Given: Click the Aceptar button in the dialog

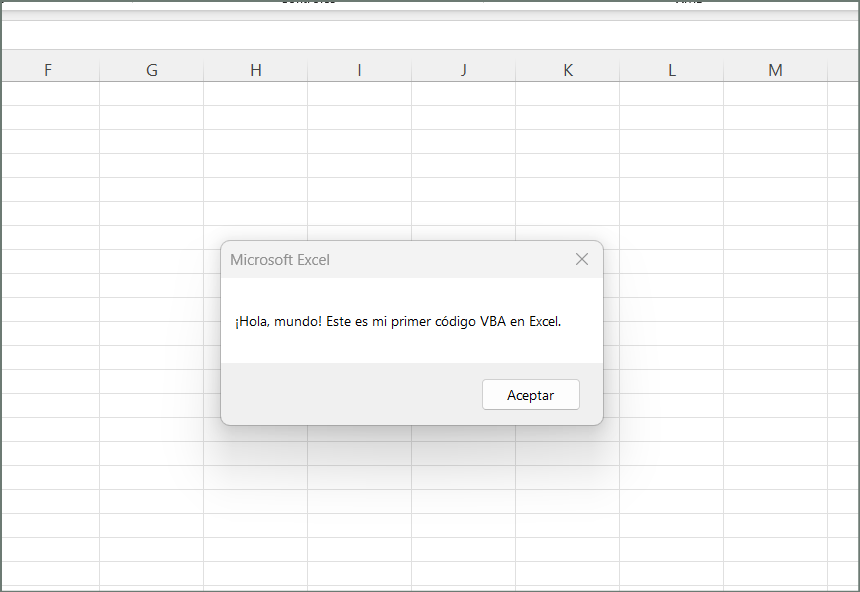Looking at the screenshot, I should click(x=530, y=394).
